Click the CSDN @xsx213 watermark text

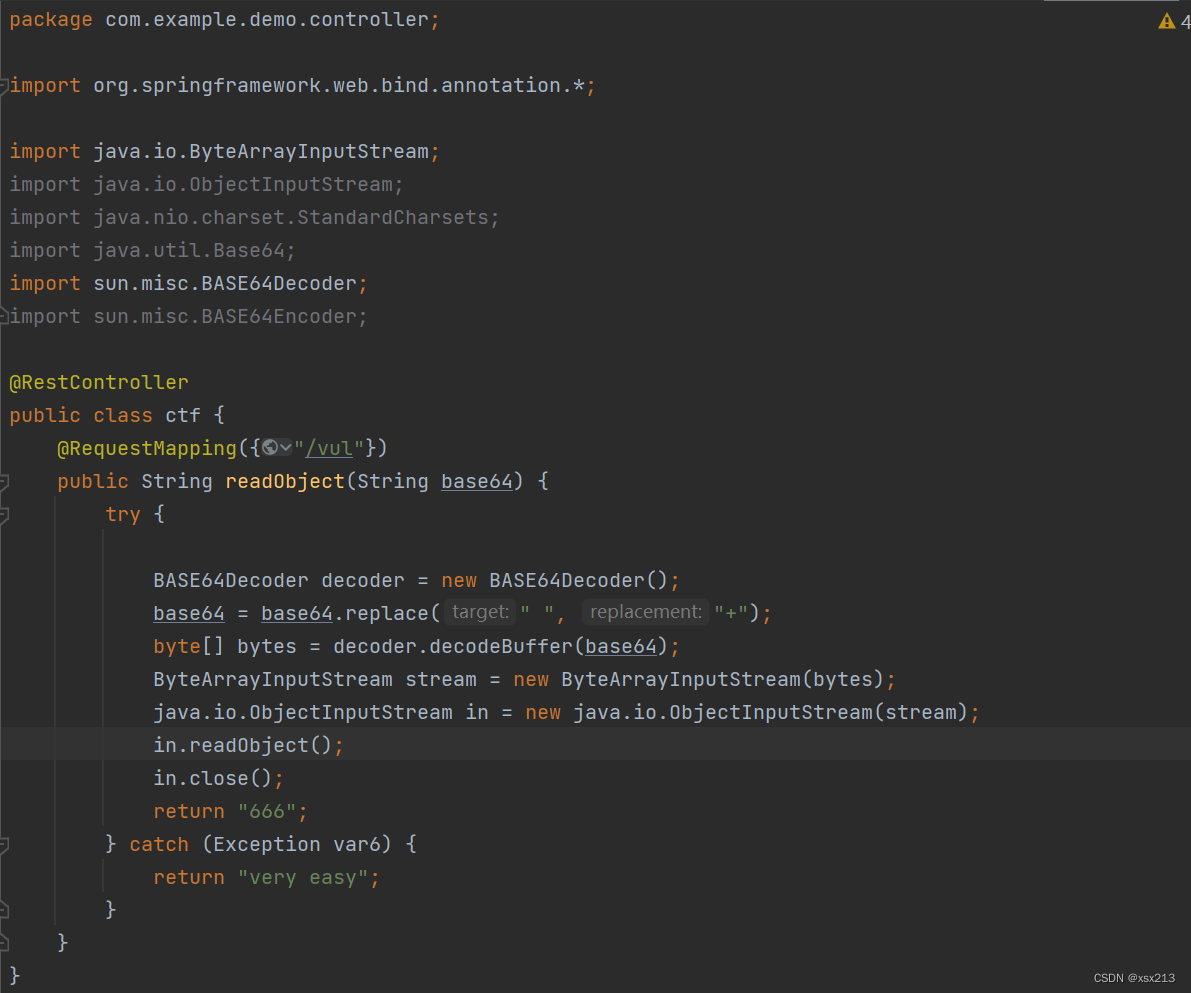(1134, 977)
